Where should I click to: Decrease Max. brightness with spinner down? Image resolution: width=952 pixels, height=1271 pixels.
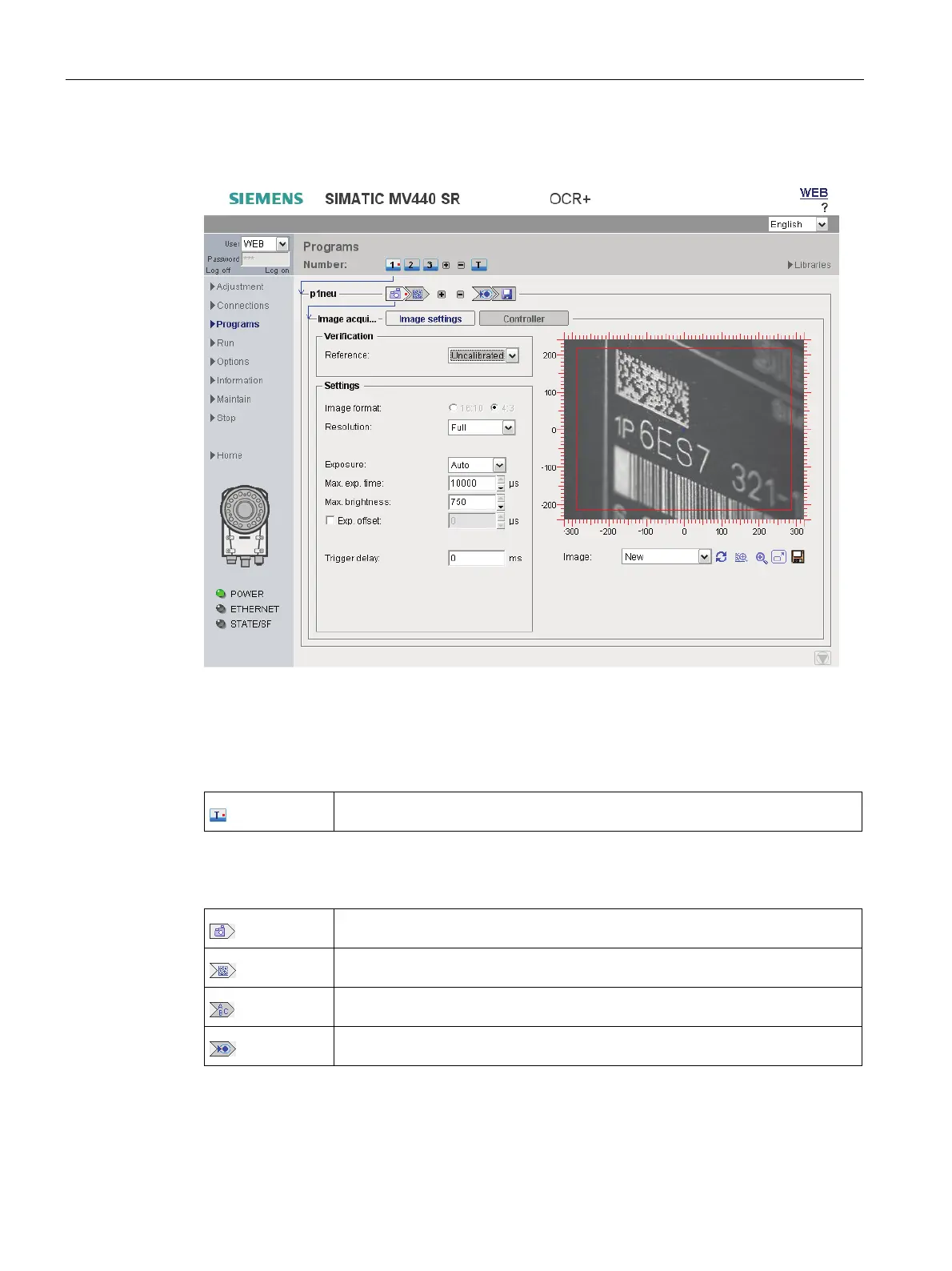pyautogui.click(x=501, y=507)
